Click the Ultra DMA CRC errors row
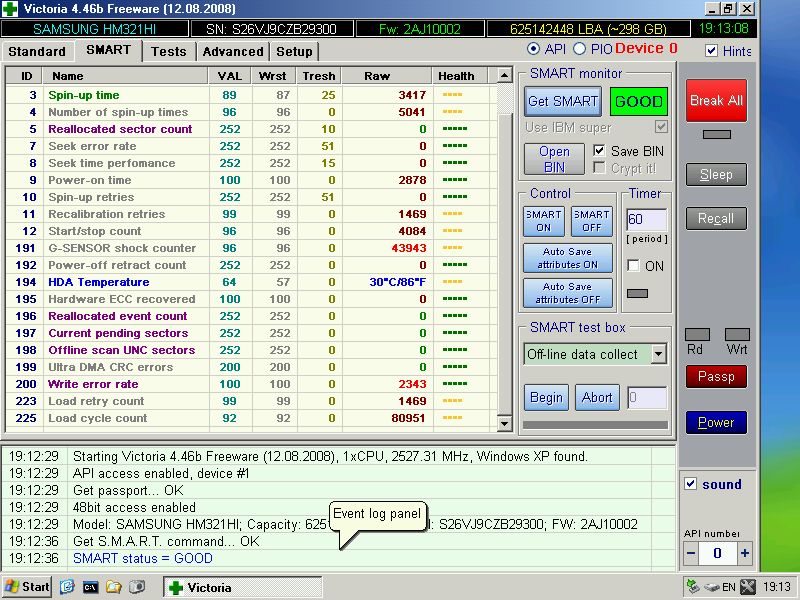 pyautogui.click(x=250, y=367)
